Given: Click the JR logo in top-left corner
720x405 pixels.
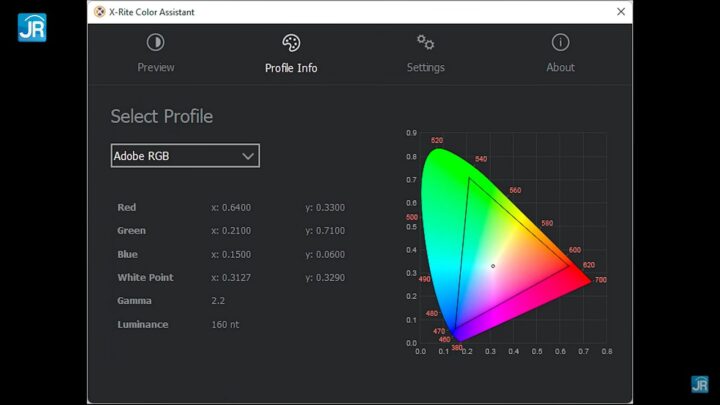Looking at the screenshot, I should coord(32,27).
